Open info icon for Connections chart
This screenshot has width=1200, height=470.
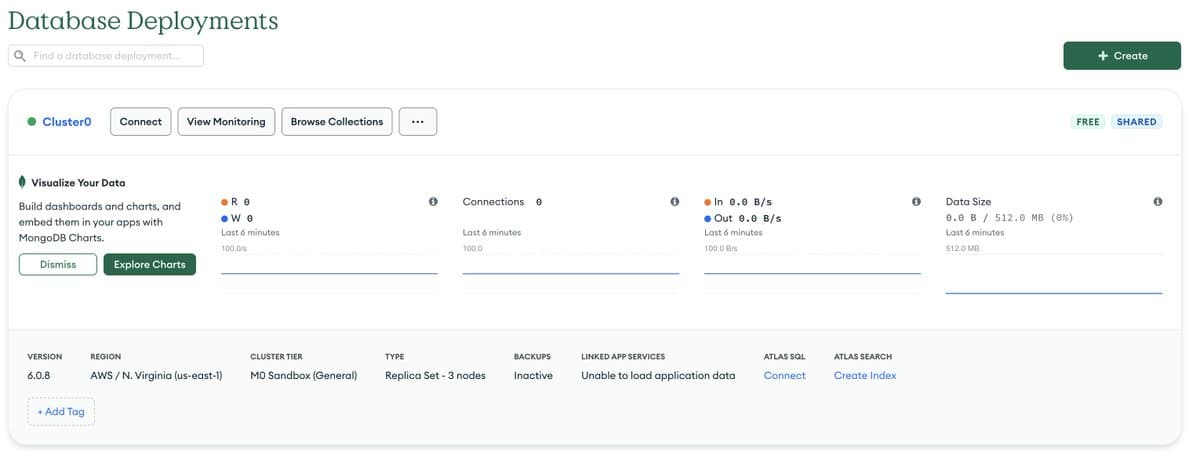pyautogui.click(x=675, y=202)
